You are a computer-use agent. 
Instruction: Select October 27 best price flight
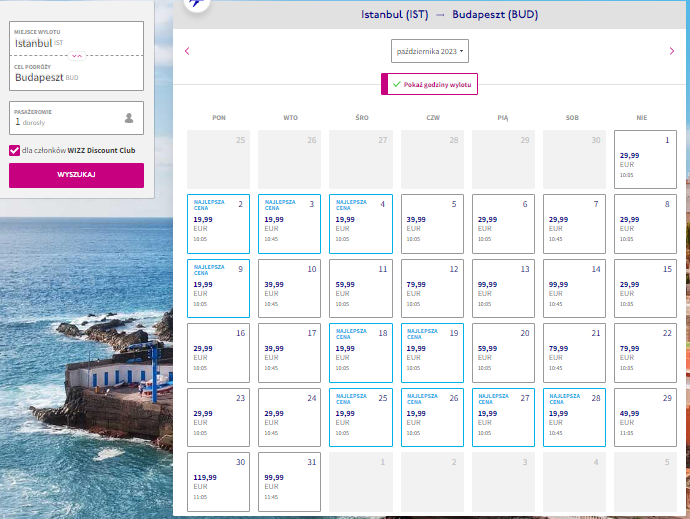(x=503, y=418)
